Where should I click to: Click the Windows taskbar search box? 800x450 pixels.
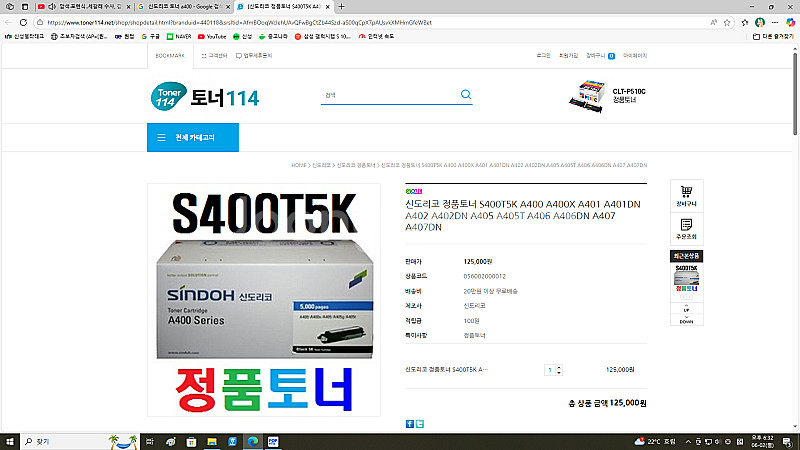[80, 441]
